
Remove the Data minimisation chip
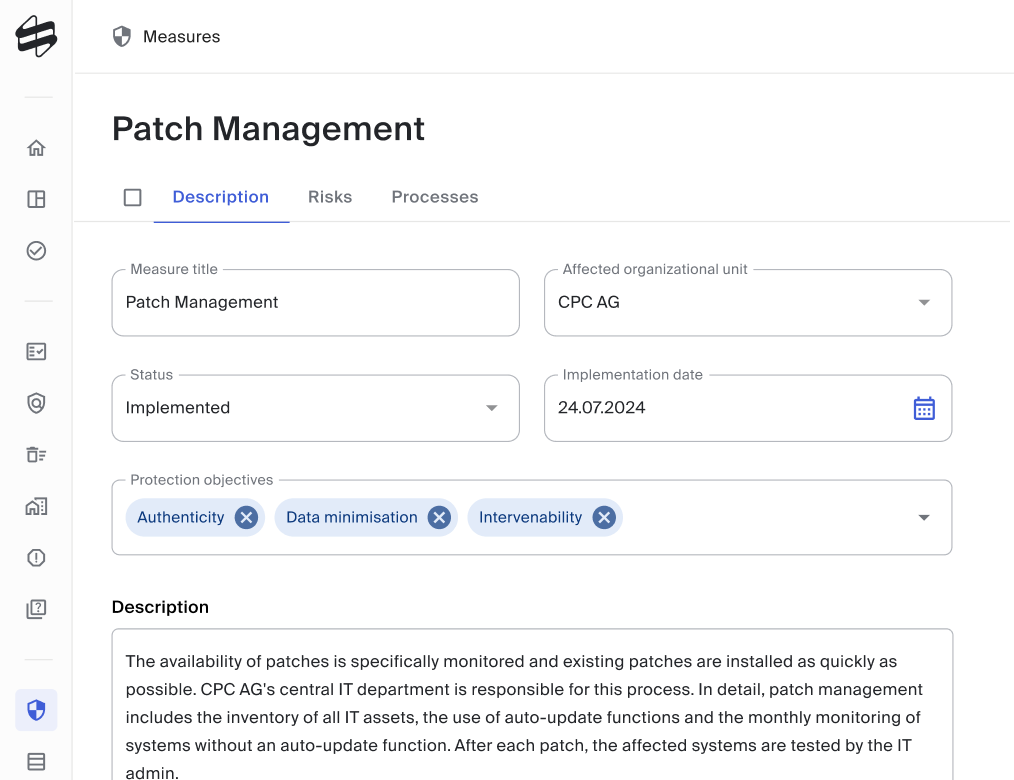pyautogui.click(x=439, y=517)
